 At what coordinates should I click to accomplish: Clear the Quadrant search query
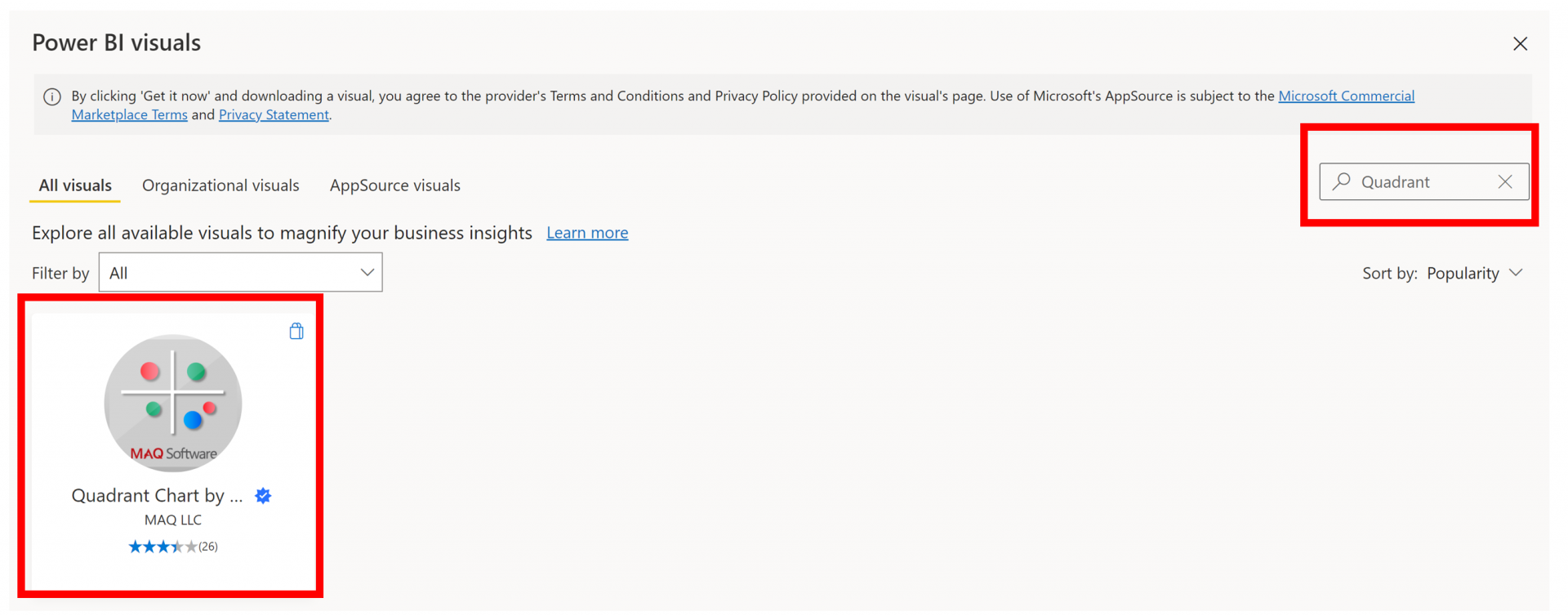(1504, 182)
